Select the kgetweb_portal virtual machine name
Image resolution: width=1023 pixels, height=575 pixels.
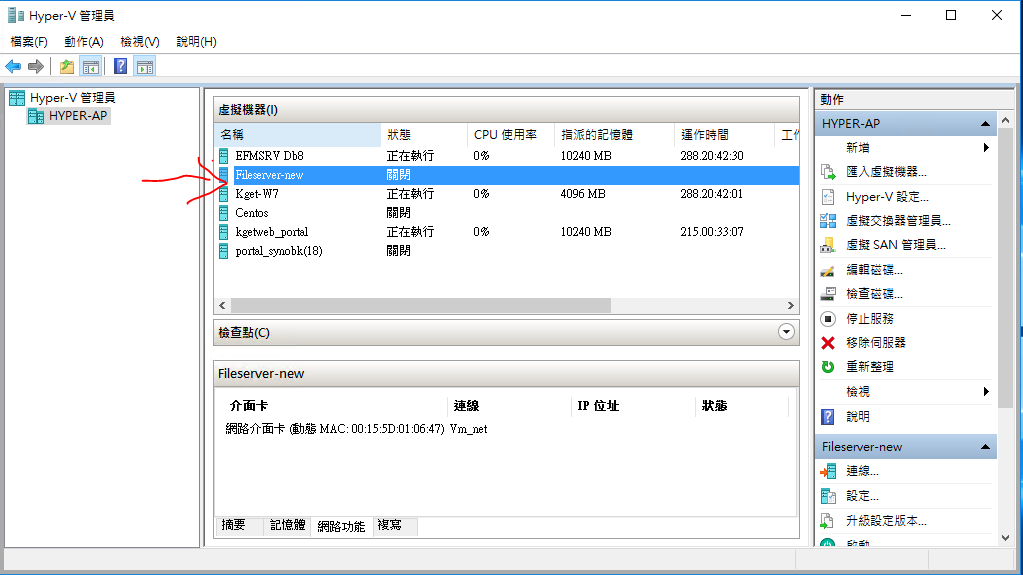(271, 232)
